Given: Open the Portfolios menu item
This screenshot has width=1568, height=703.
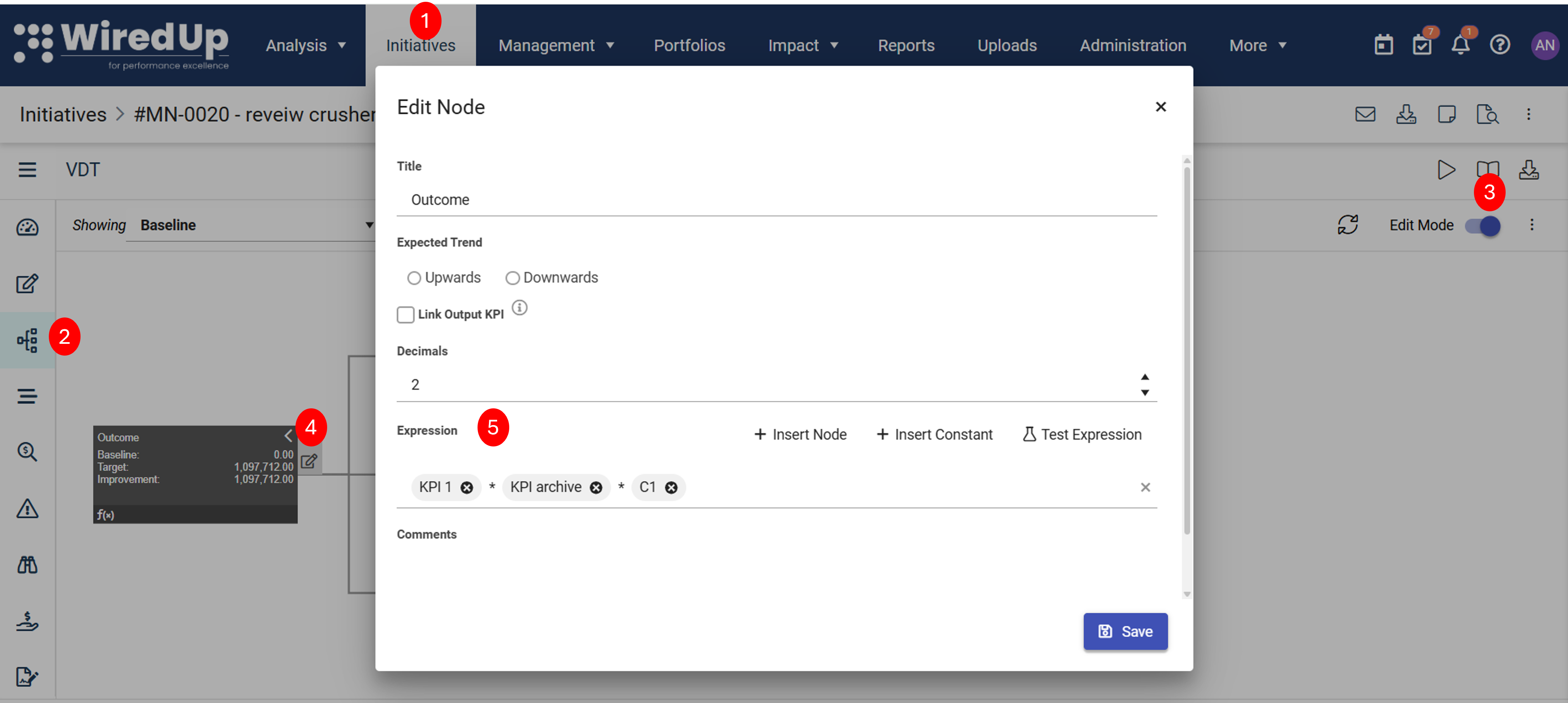Looking at the screenshot, I should (689, 45).
